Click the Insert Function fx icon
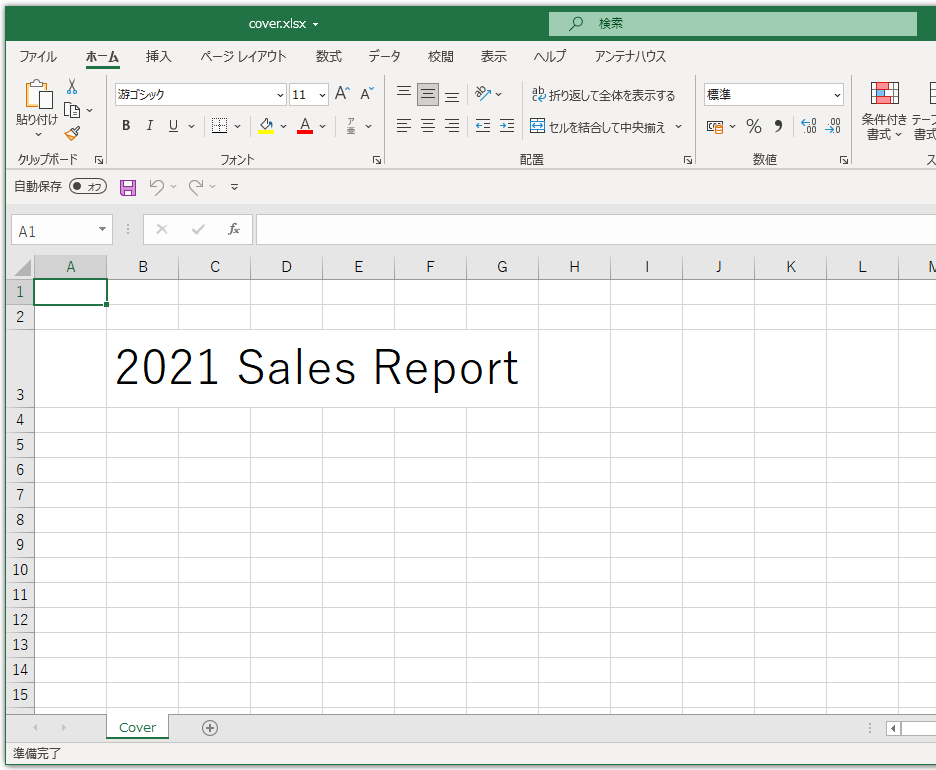The image size is (936, 770). [234, 229]
